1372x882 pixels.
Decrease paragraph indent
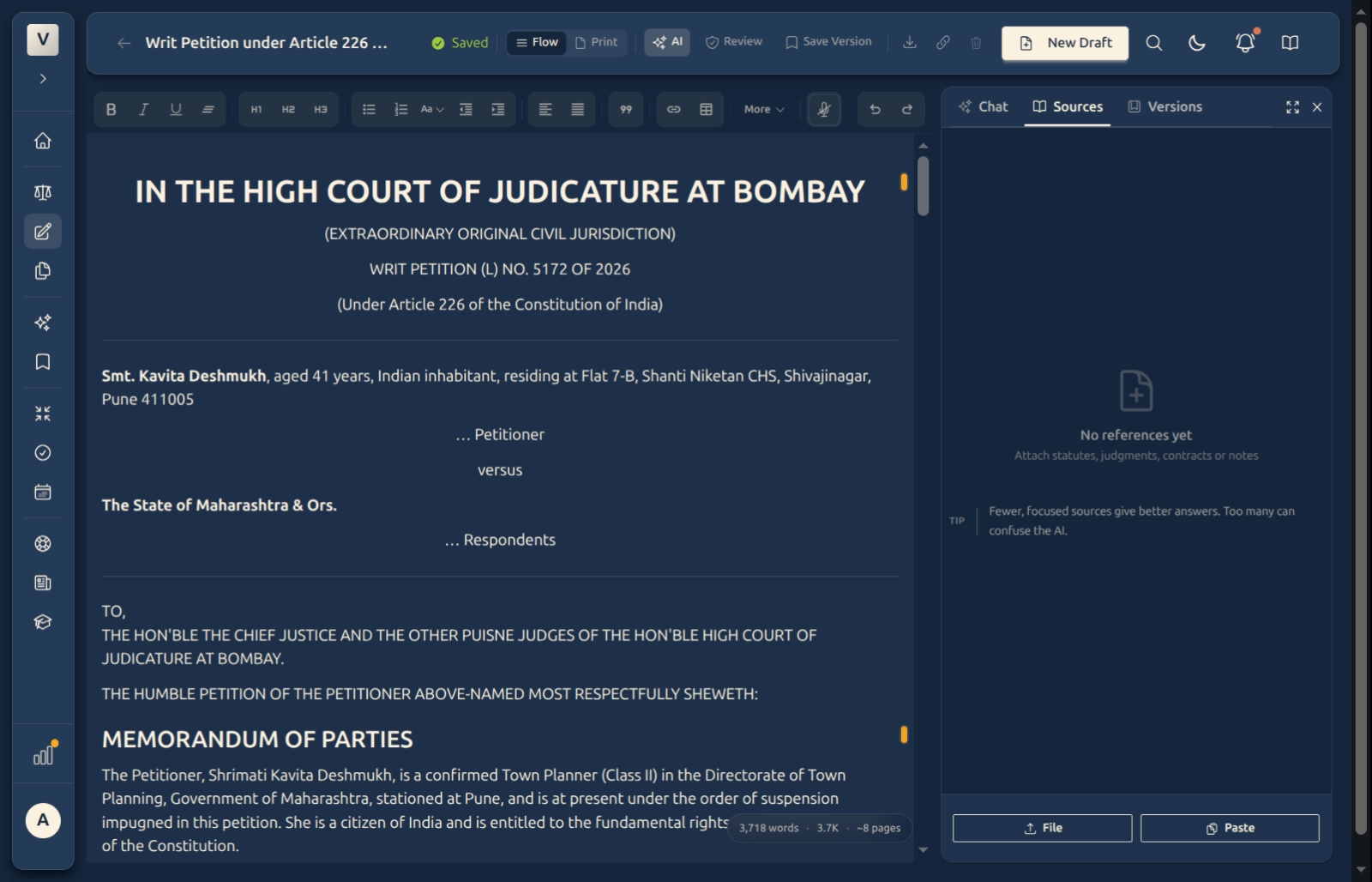[x=466, y=109]
